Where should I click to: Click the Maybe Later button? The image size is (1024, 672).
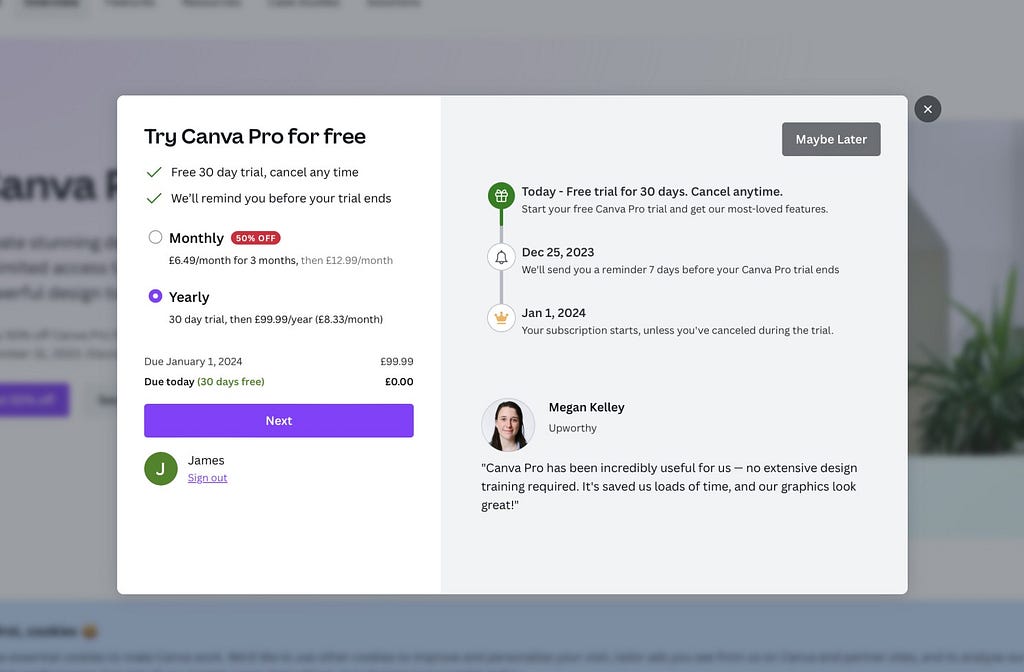point(831,139)
